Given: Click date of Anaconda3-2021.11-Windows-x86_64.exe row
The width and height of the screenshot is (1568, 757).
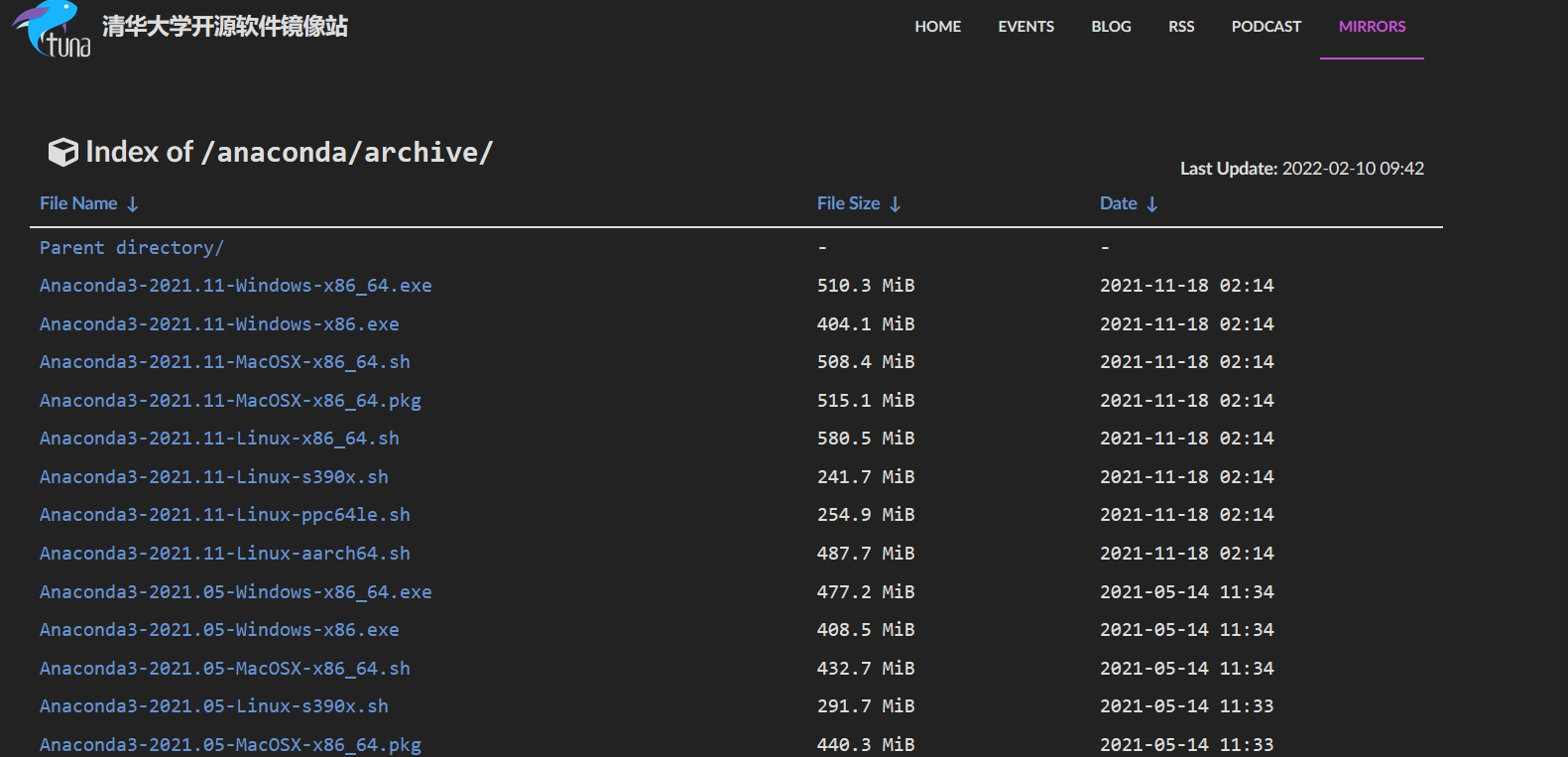Looking at the screenshot, I should click(x=1187, y=286).
